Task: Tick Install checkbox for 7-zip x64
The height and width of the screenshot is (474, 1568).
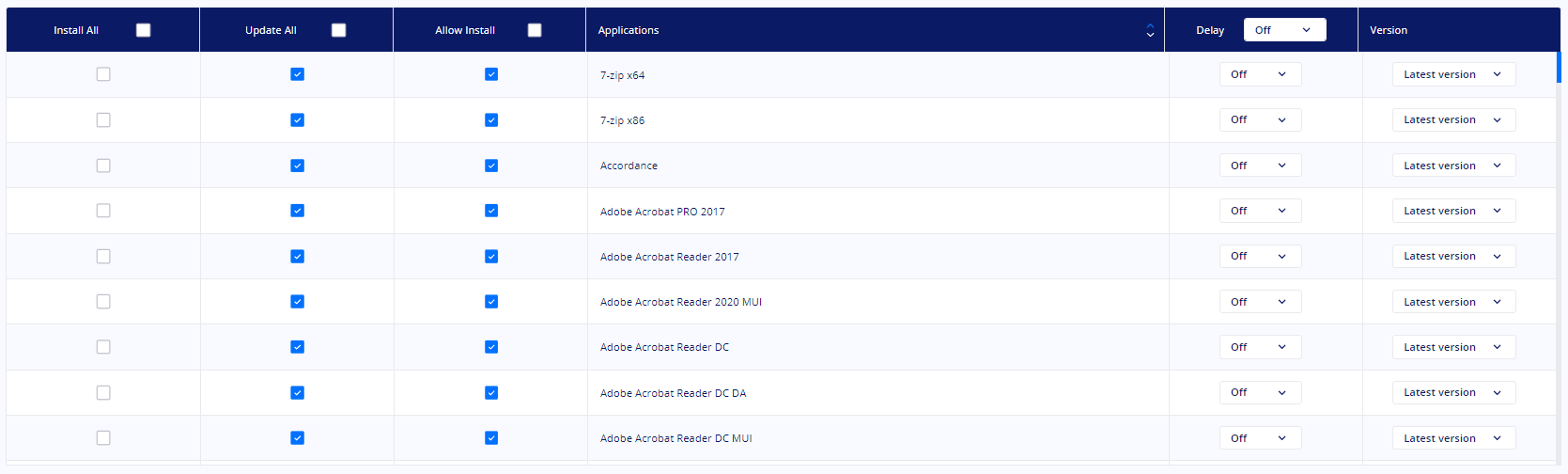Action: 103,74
